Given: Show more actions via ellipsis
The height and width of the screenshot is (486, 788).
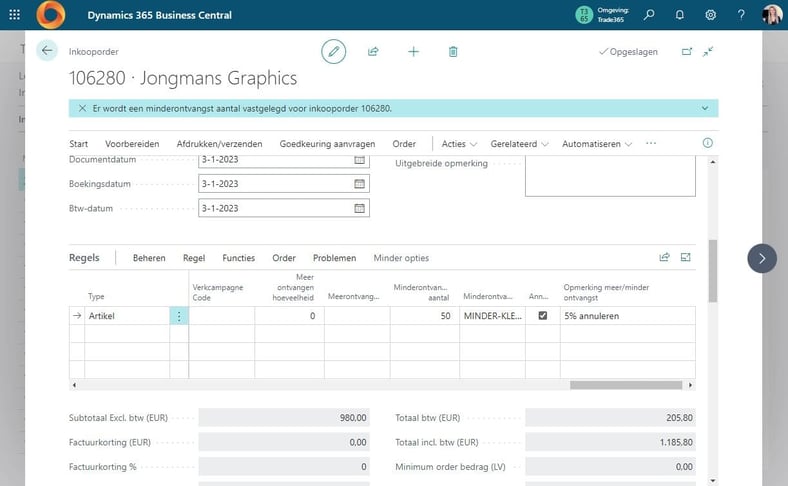Looking at the screenshot, I should pos(651,143).
